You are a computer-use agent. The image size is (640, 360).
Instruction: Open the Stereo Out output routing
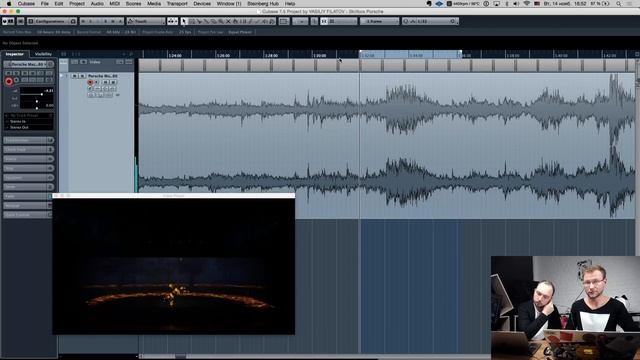(29, 127)
